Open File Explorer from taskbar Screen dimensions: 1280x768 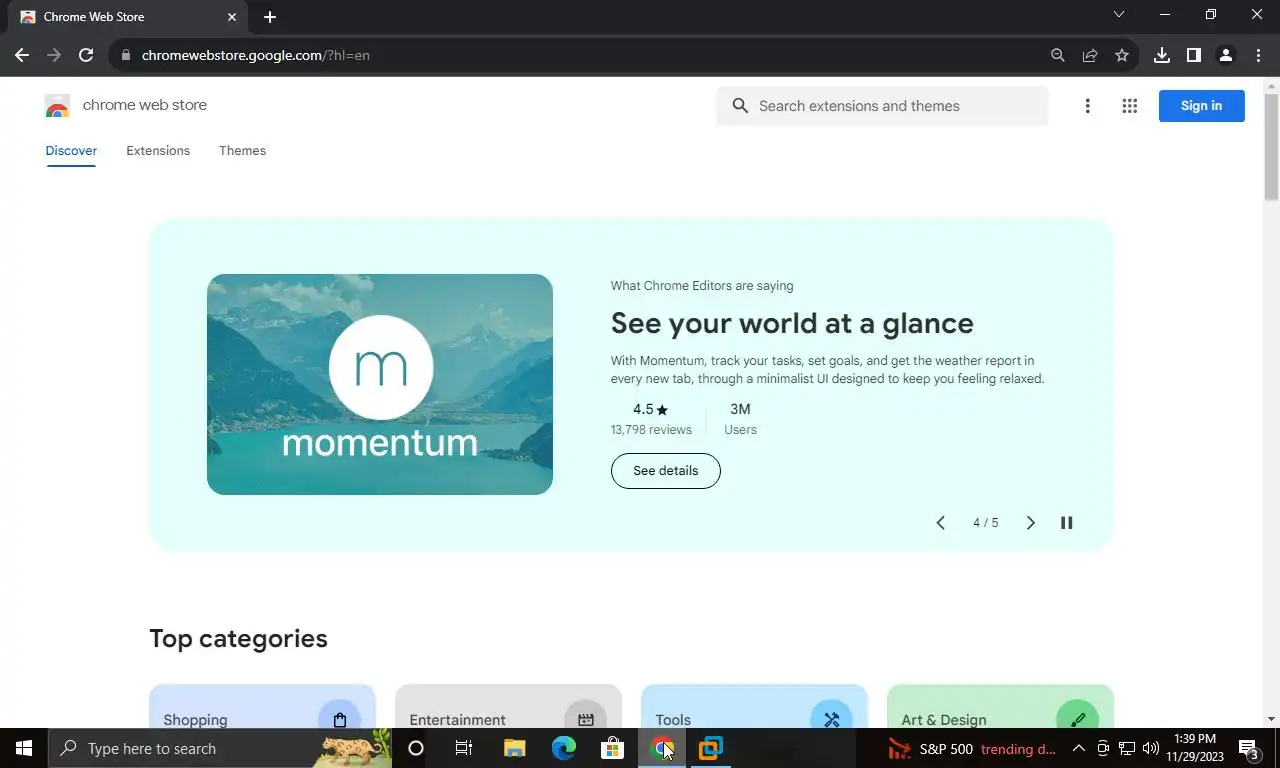pos(514,748)
